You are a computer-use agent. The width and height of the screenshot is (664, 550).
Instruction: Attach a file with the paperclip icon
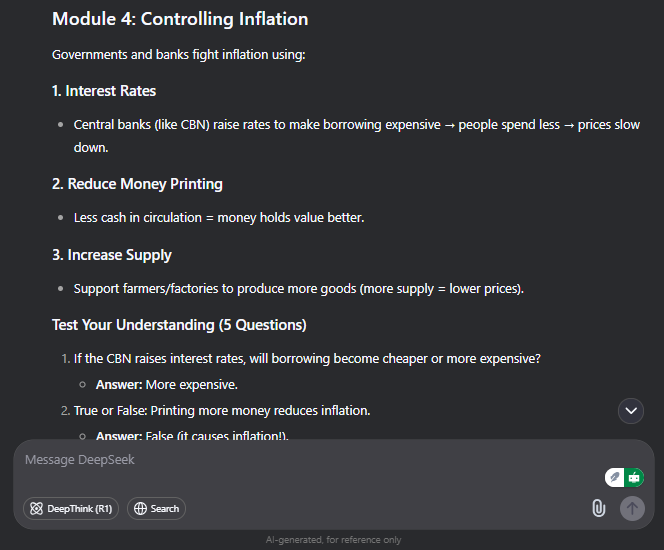pos(598,508)
